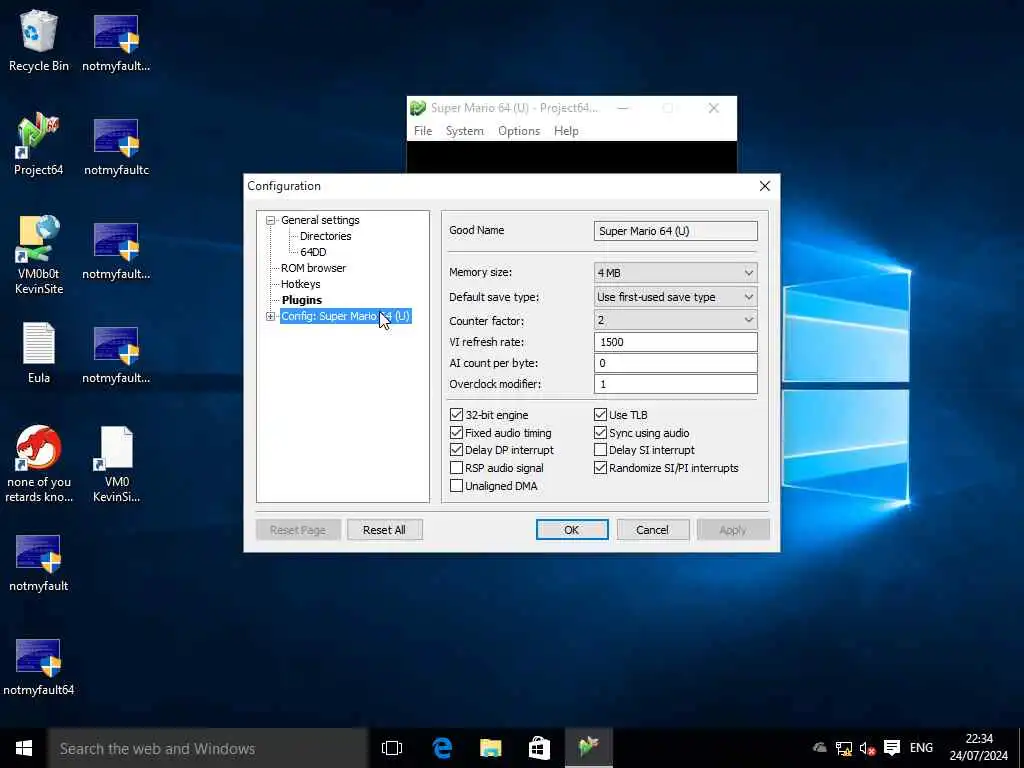Open the System menu in Project64
The image size is (1024, 768).
464,131
